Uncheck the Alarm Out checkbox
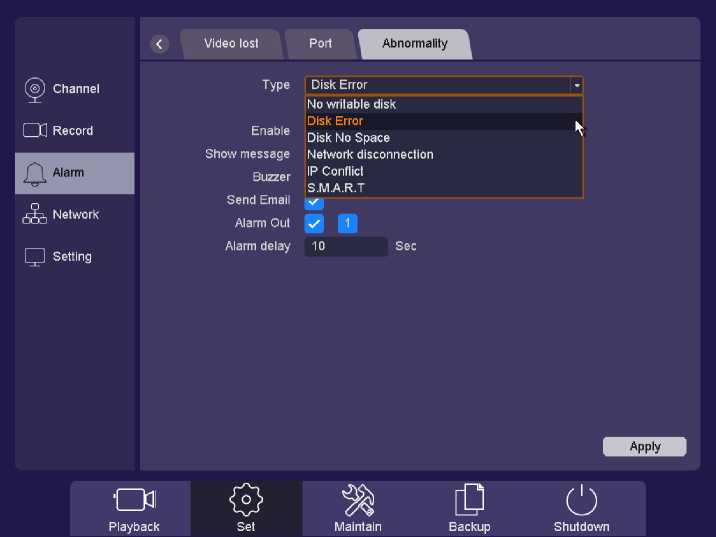Image resolution: width=716 pixels, height=537 pixels. pyautogui.click(x=314, y=223)
